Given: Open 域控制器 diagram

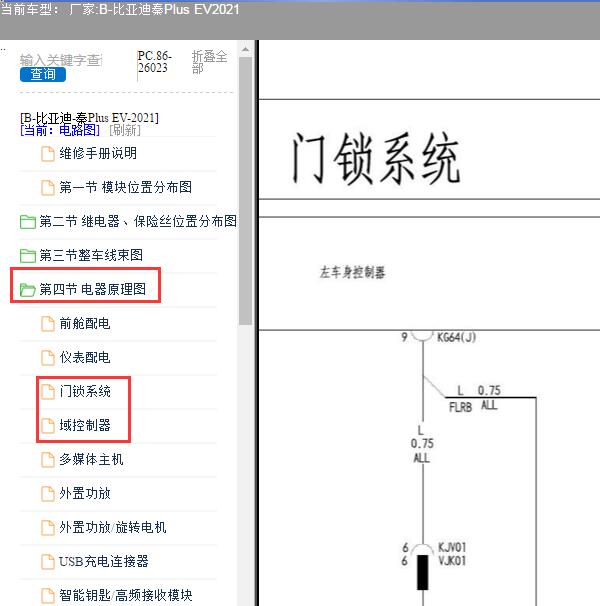Looking at the screenshot, I should click(85, 426).
